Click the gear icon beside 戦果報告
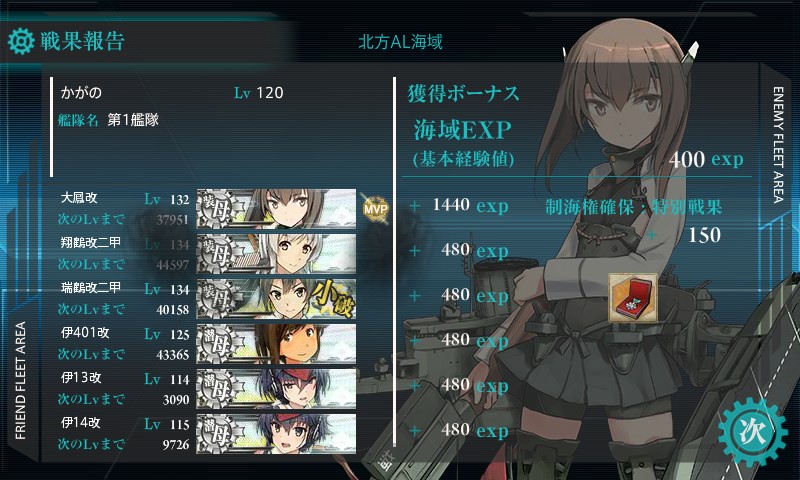This screenshot has width=800, height=480. point(21,42)
